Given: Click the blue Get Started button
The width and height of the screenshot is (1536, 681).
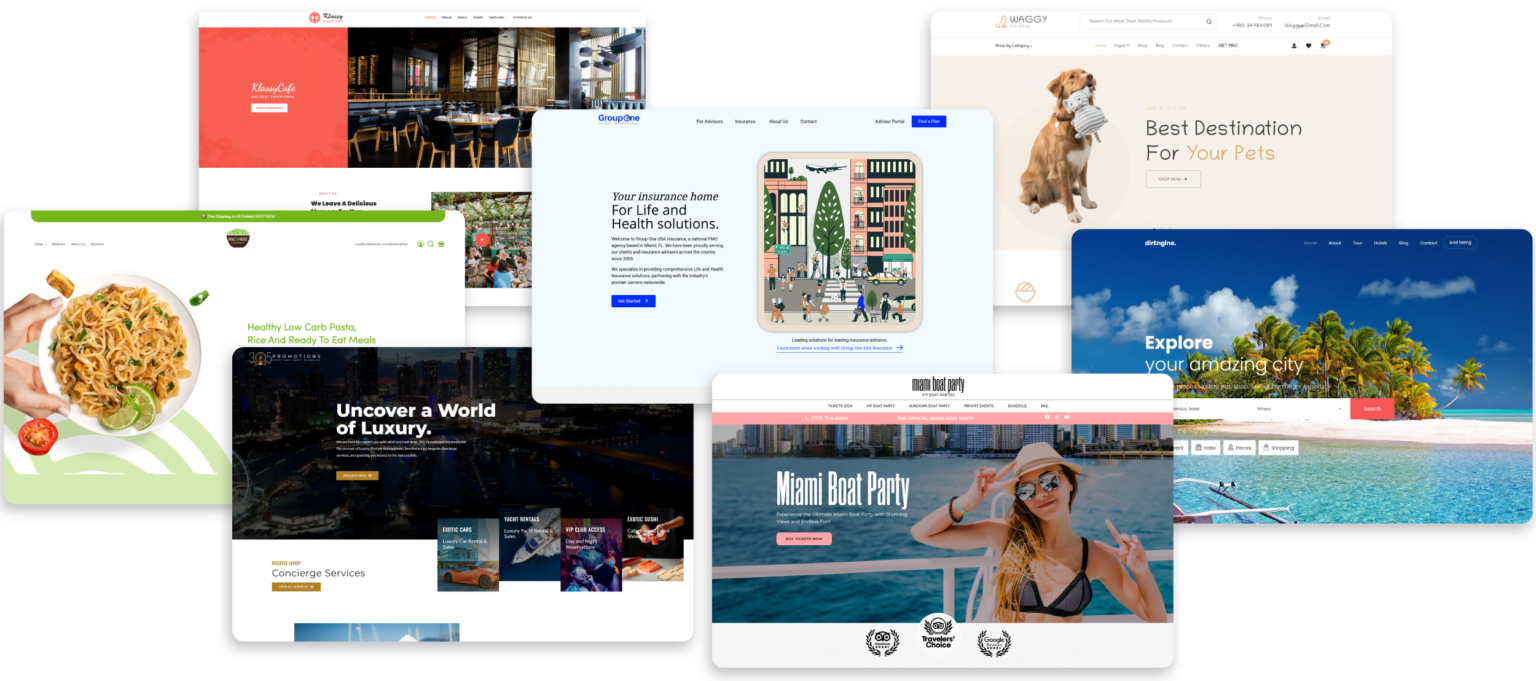Looking at the screenshot, I should click(633, 301).
